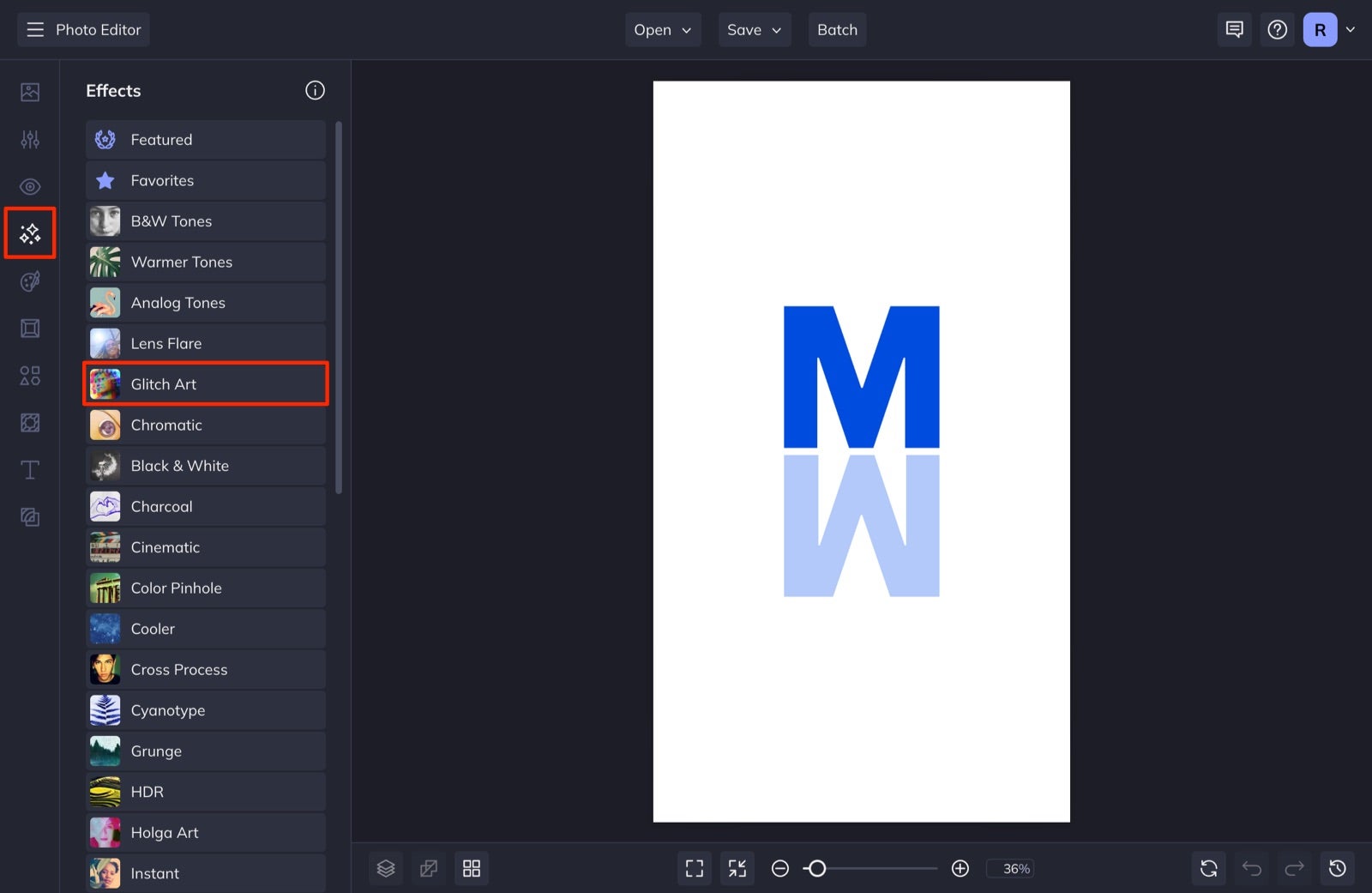The width and height of the screenshot is (1372, 893).
Task: Open the Artsy palette panel
Action: tap(30, 281)
